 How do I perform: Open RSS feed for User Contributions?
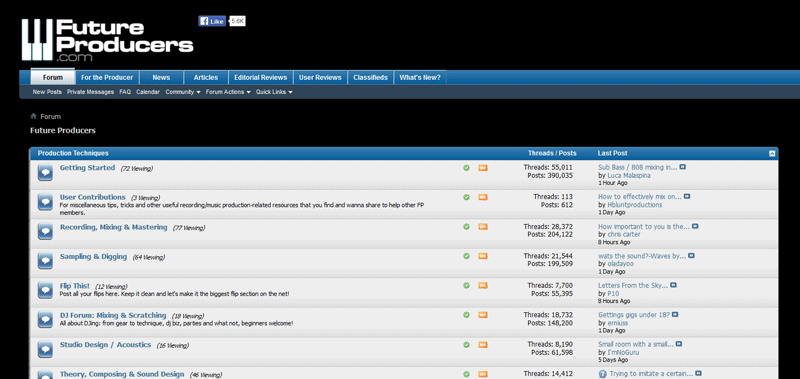coord(483,197)
